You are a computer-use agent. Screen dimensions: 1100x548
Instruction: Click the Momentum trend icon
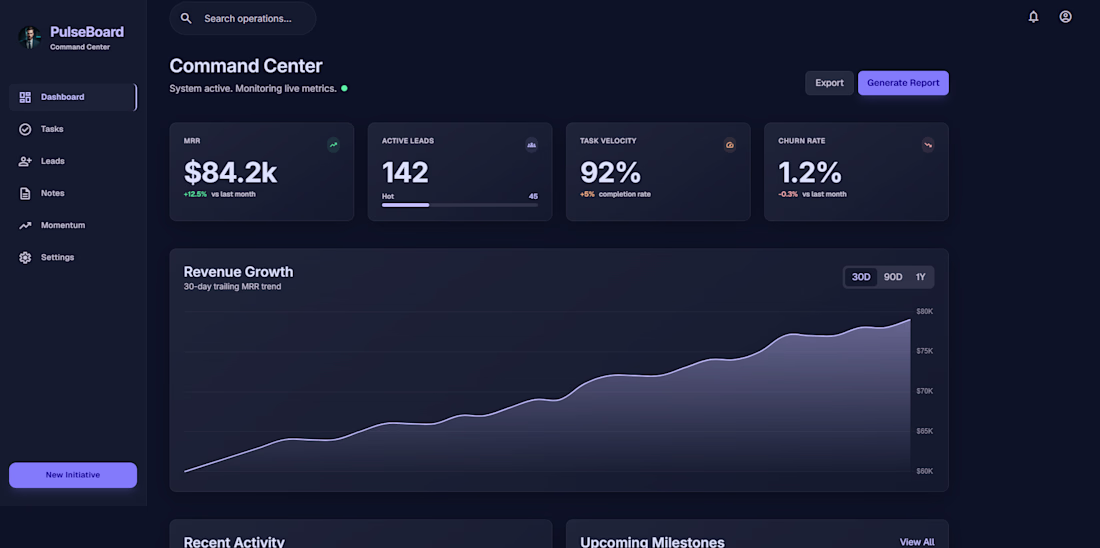pyautogui.click(x=25, y=226)
